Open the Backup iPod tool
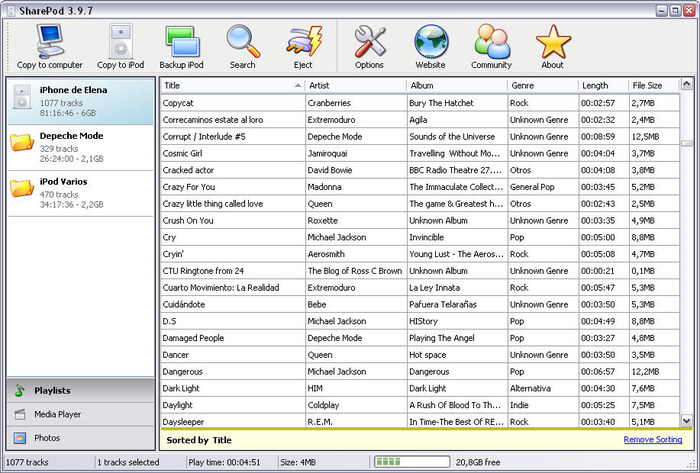Viewport: 700px width, 473px height. [180, 45]
